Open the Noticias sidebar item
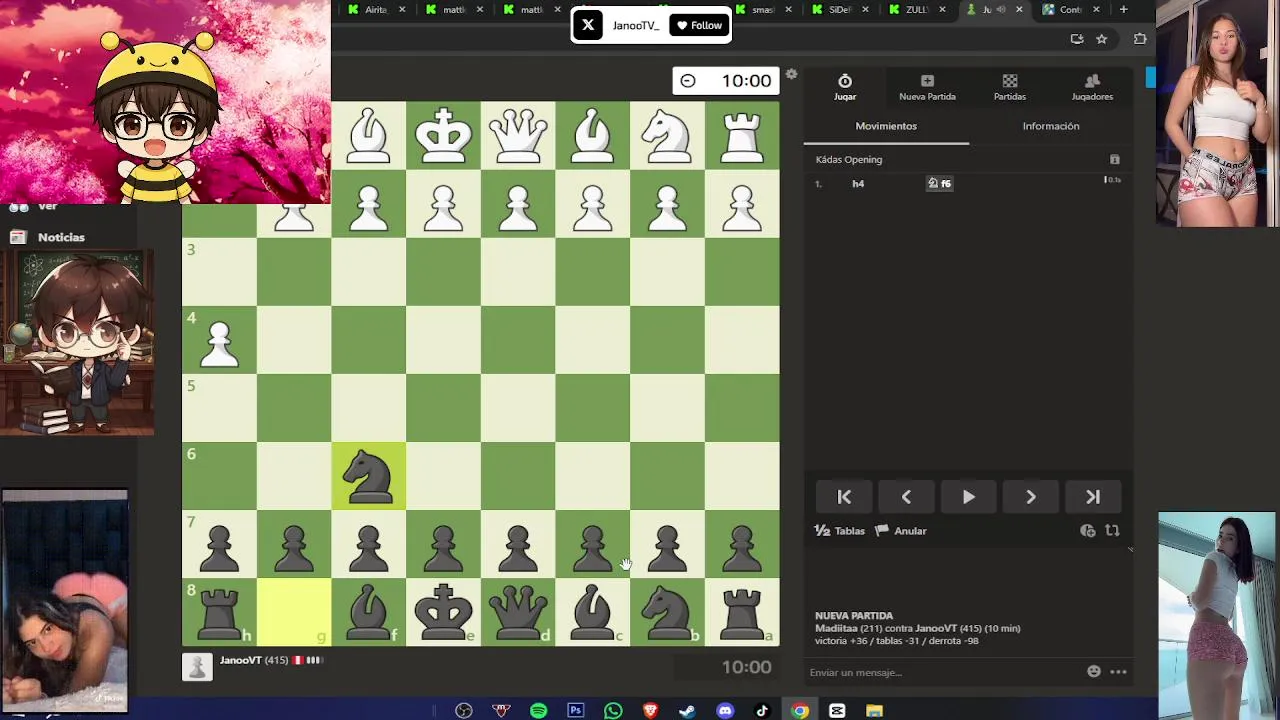This screenshot has width=1280, height=720. (x=48, y=237)
